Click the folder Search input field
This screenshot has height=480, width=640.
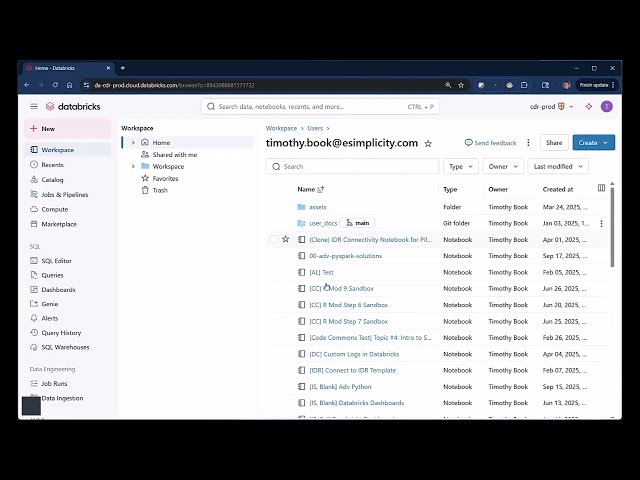tap(352, 167)
